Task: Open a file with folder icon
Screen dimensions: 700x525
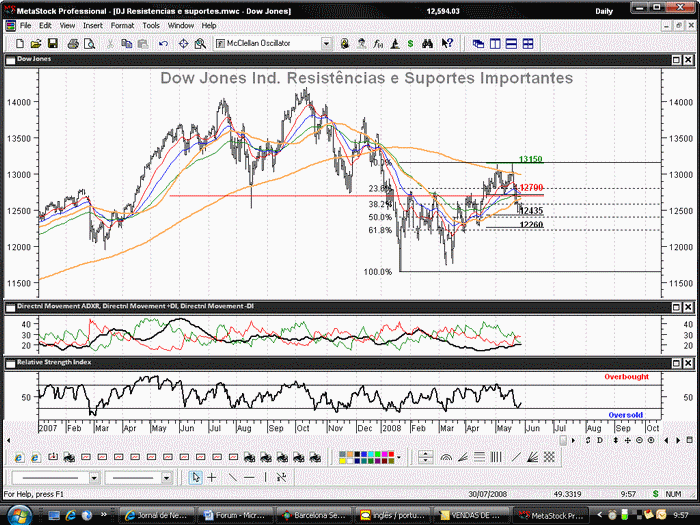Action: [x=36, y=44]
